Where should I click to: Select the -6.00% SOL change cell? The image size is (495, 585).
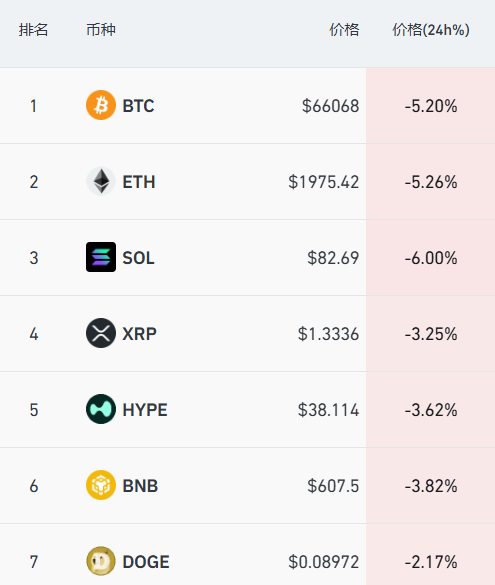(431, 258)
